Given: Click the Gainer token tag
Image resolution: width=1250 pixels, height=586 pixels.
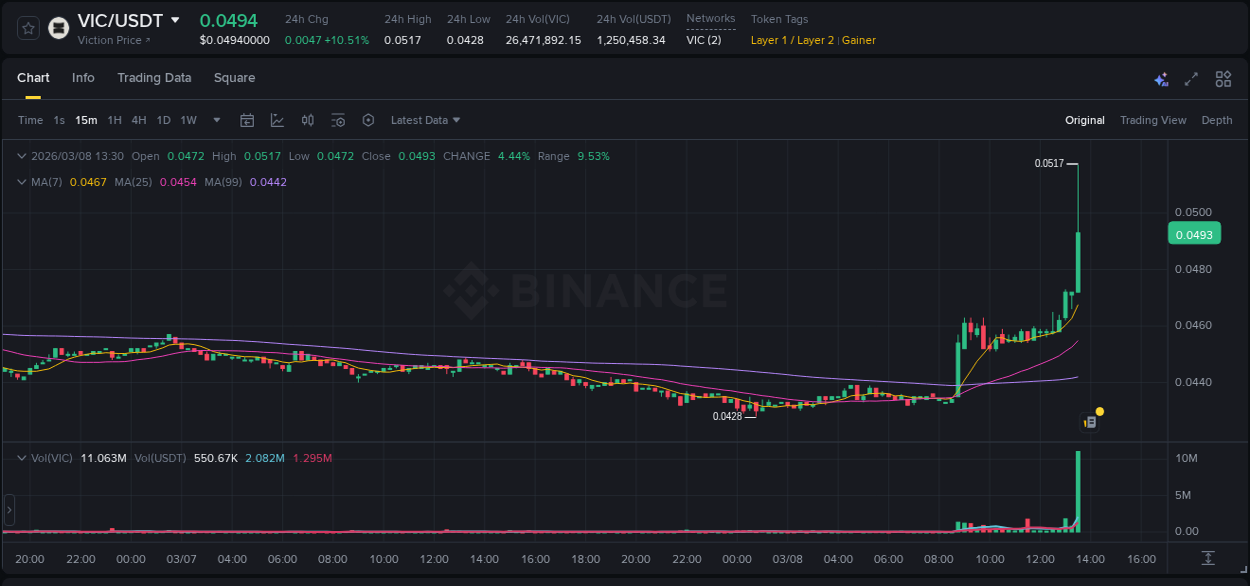Looking at the screenshot, I should point(859,40).
